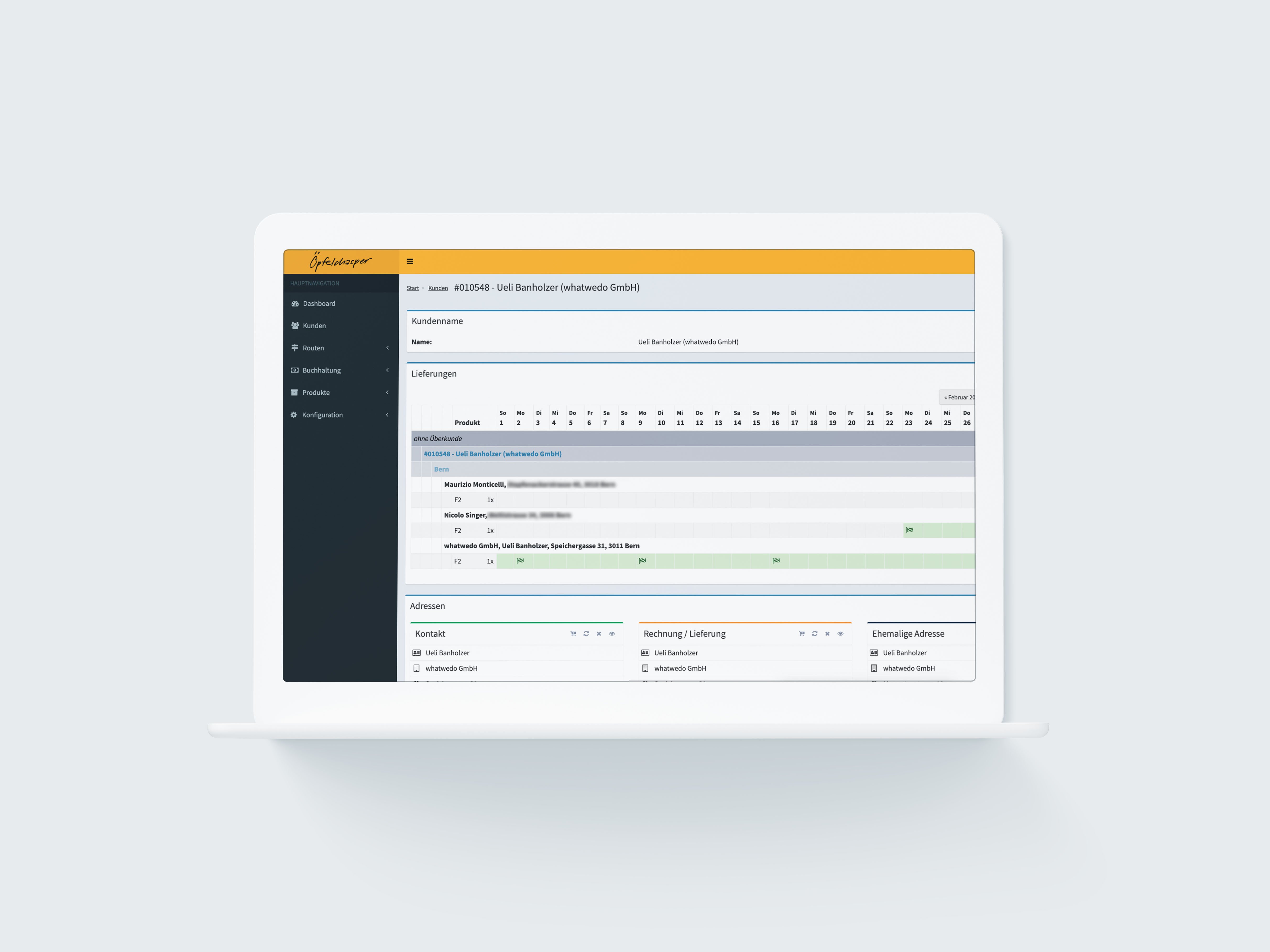Image resolution: width=1270 pixels, height=952 pixels.
Task: Select the Maurizio Monticelli address row
Action: pos(709,484)
